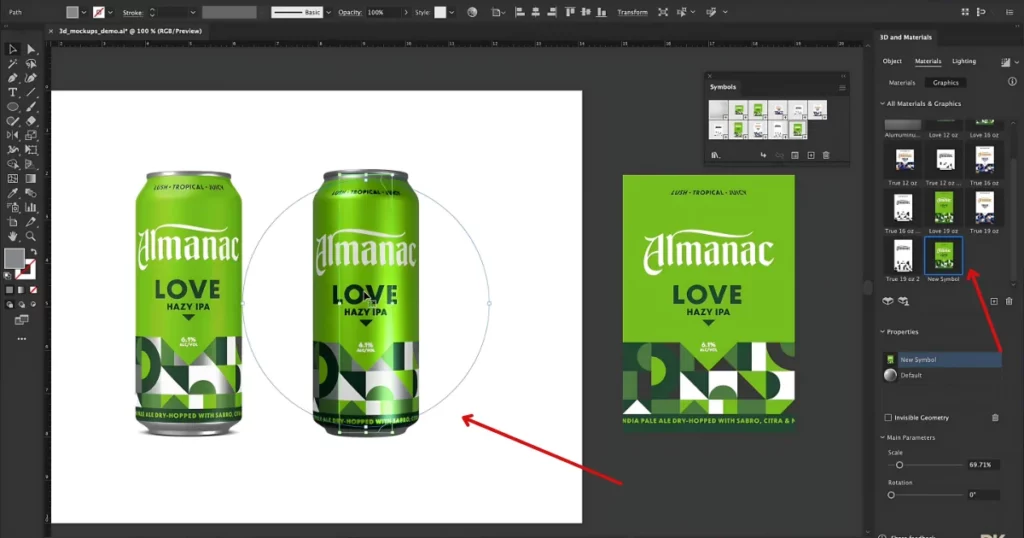Click Symbol Libraries menu icon in Symbols panel
This screenshot has width=1024, height=538.
pyautogui.click(x=716, y=155)
